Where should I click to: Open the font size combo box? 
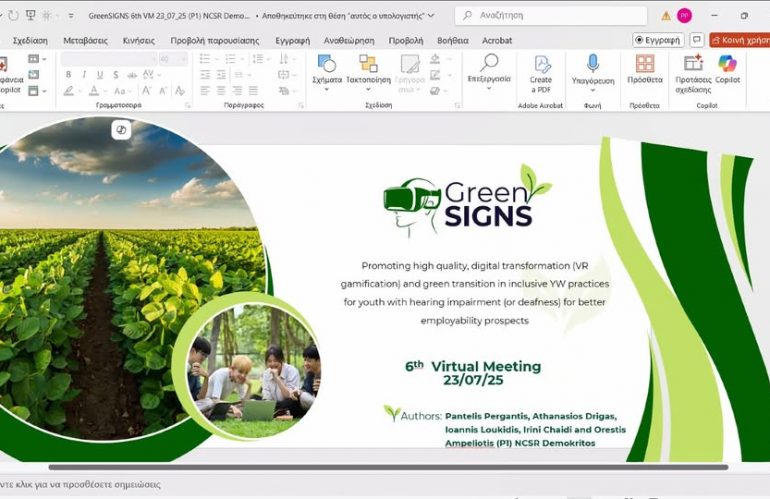click(173, 59)
